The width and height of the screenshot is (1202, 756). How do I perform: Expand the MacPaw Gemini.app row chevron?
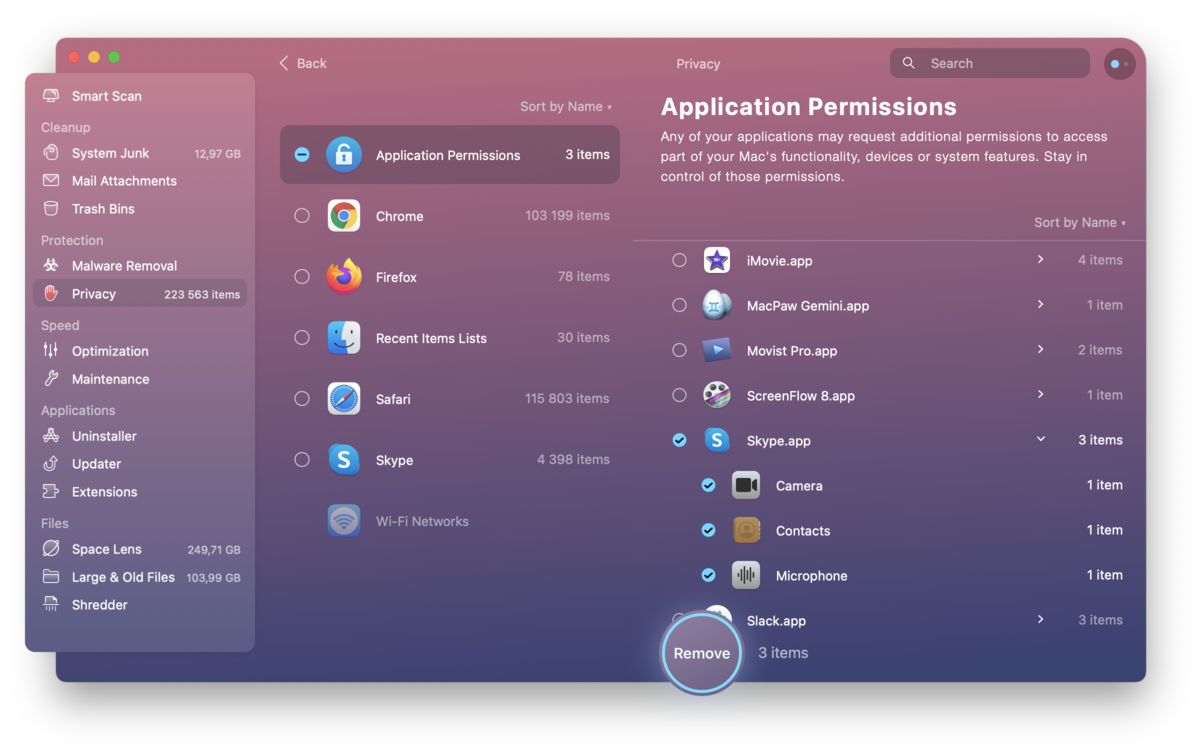[x=1041, y=304]
